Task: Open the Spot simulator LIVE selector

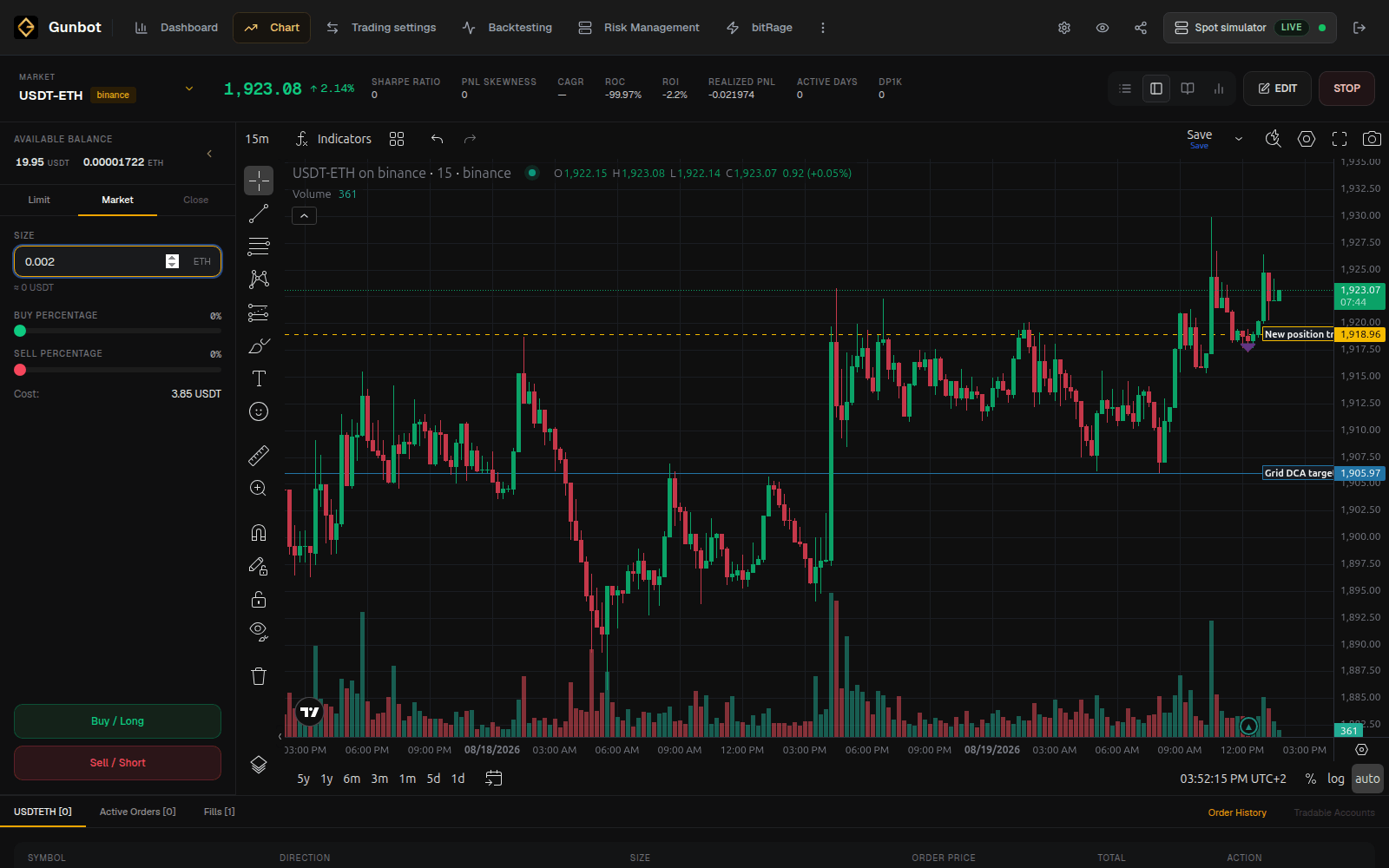Action: point(1250,28)
